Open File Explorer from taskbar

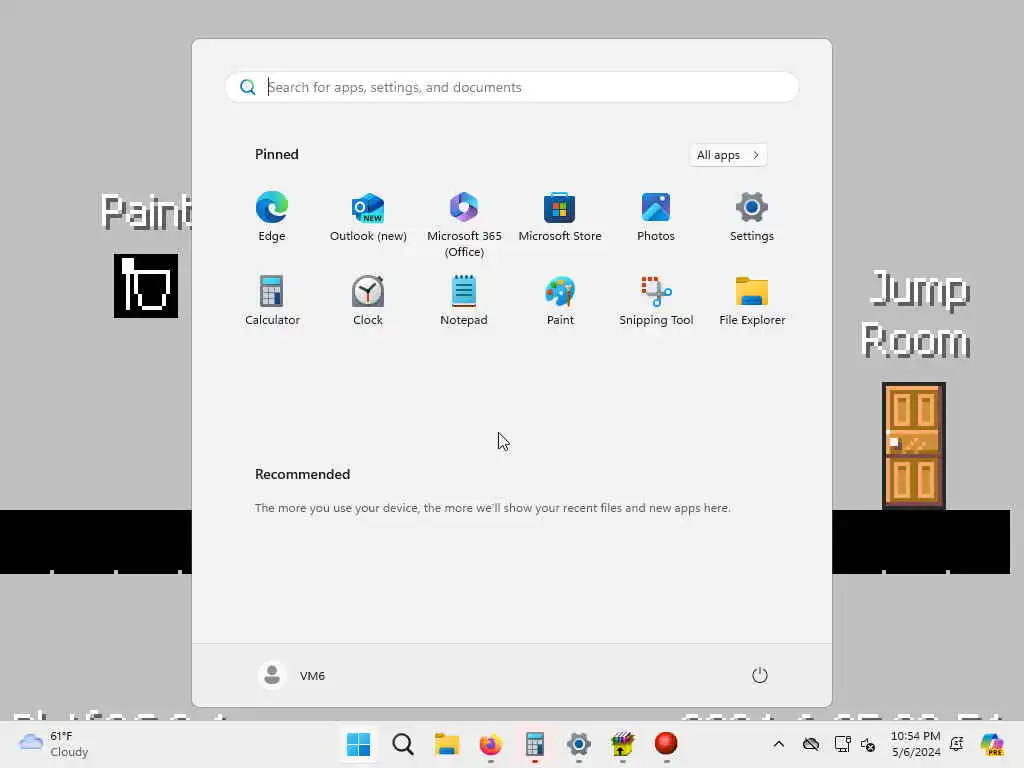click(x=447, y=744)
